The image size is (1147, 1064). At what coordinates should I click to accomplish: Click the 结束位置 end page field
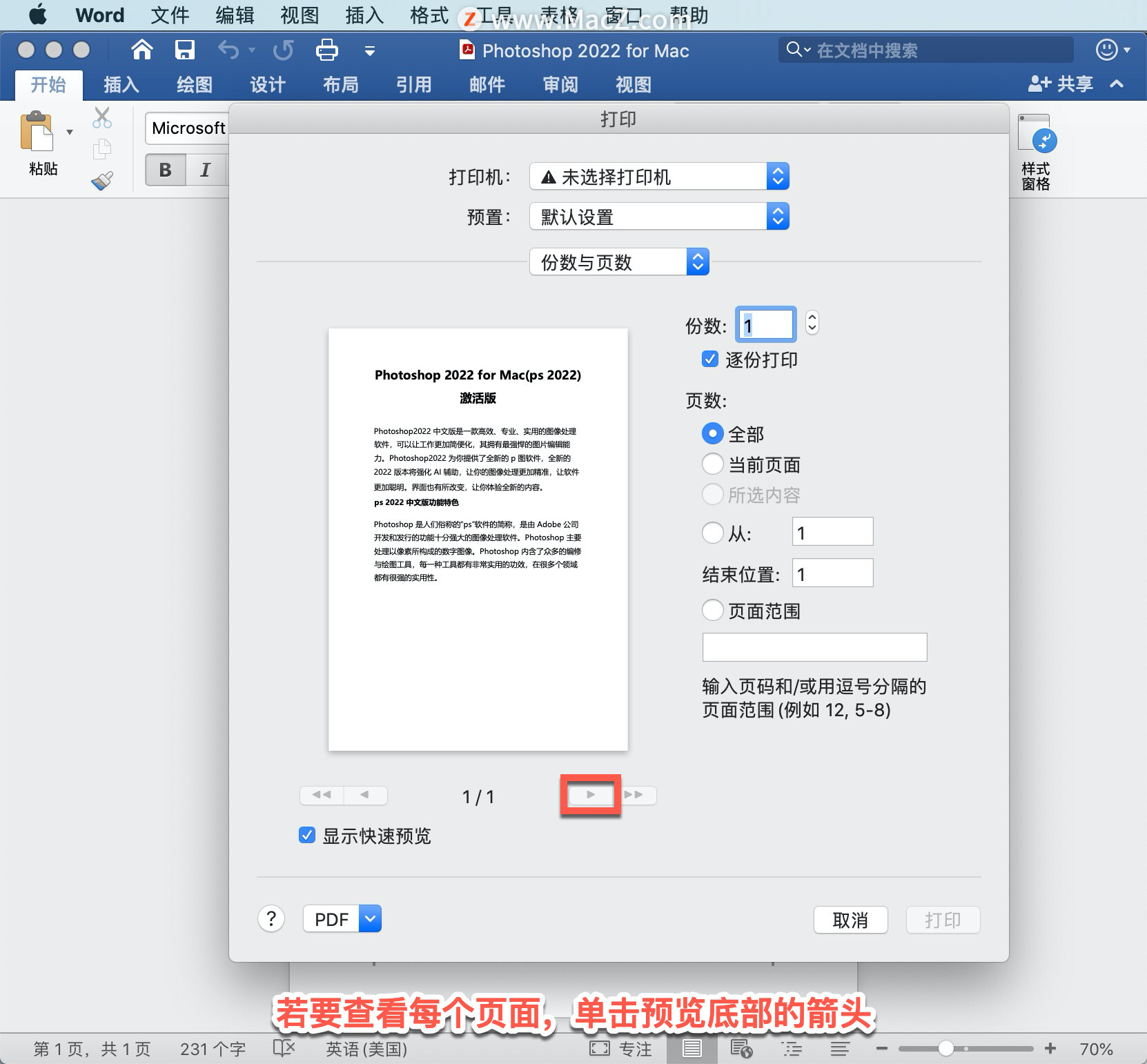pyautogui.click(x=832, y=573)
